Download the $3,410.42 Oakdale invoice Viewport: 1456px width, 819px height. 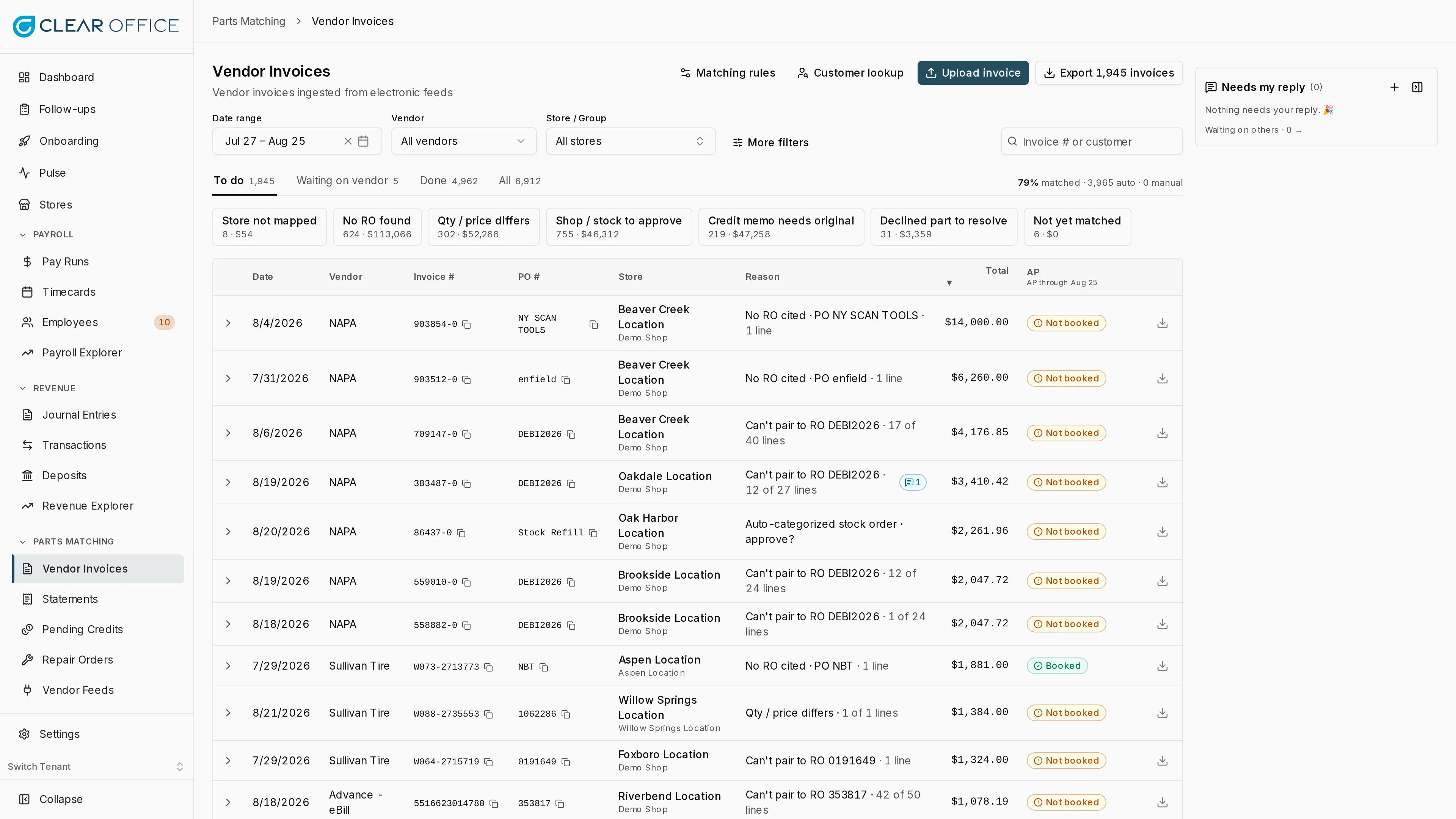point(1162,483)
